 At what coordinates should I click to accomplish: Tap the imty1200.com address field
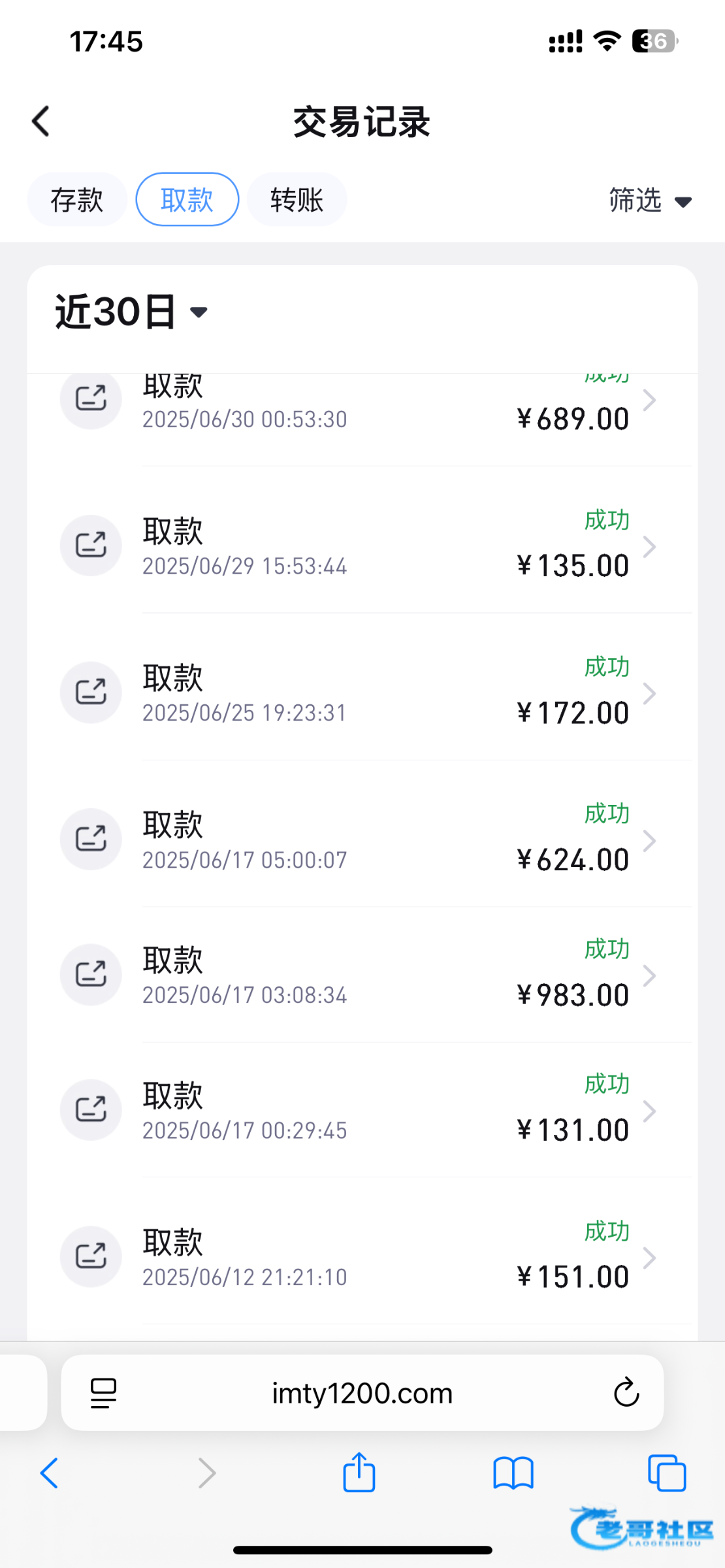pyautogui.click(x=362, y=1393)
